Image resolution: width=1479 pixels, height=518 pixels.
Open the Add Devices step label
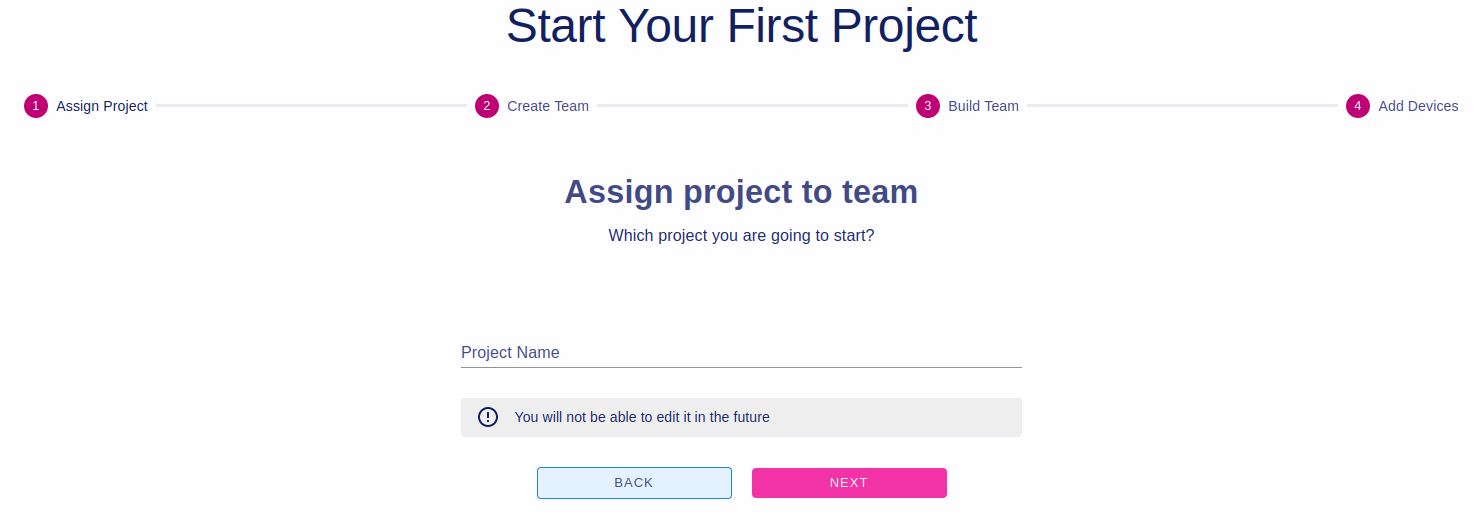(1418, 106)
